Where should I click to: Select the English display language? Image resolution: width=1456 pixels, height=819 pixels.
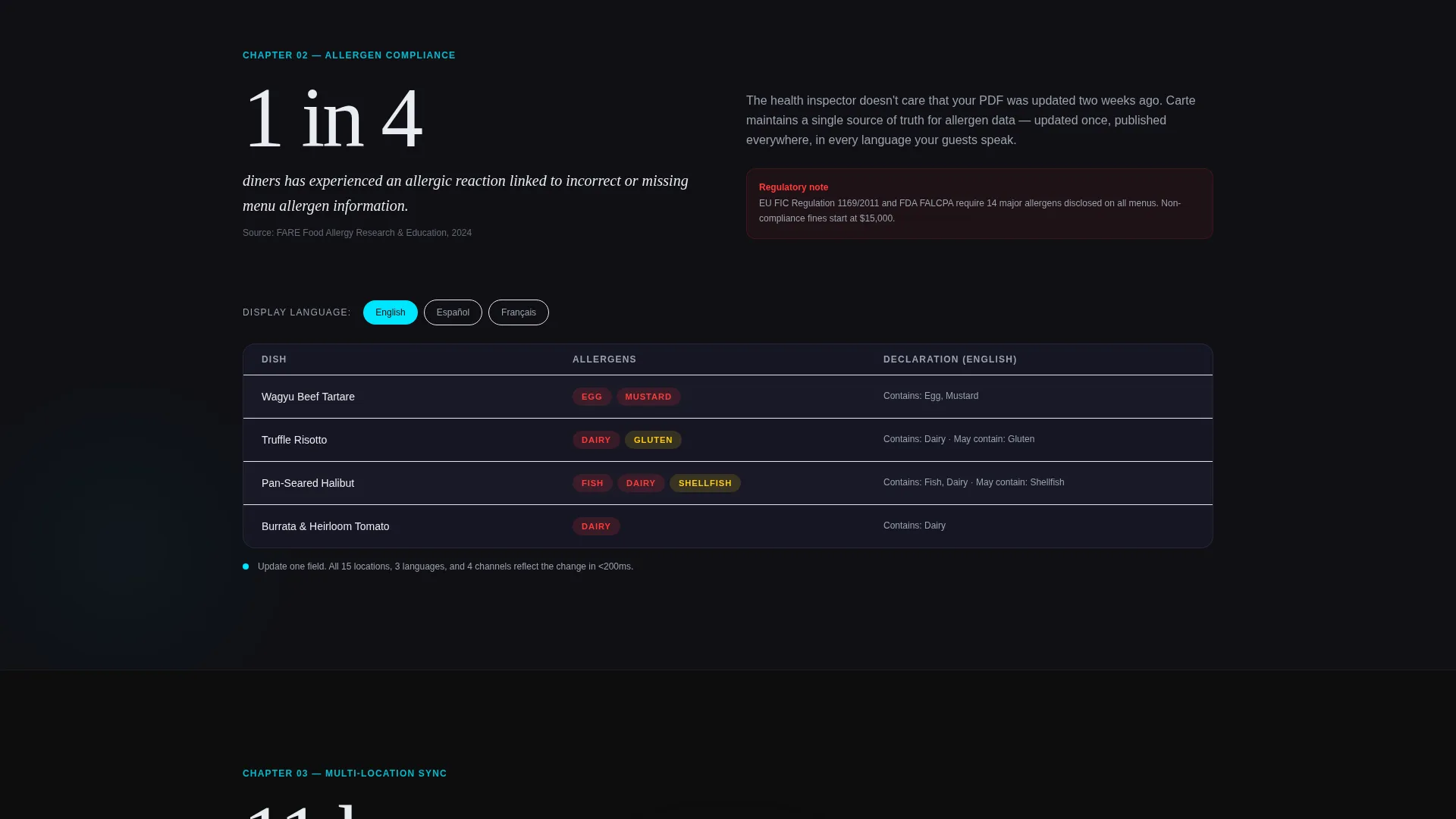coord(390,312)
